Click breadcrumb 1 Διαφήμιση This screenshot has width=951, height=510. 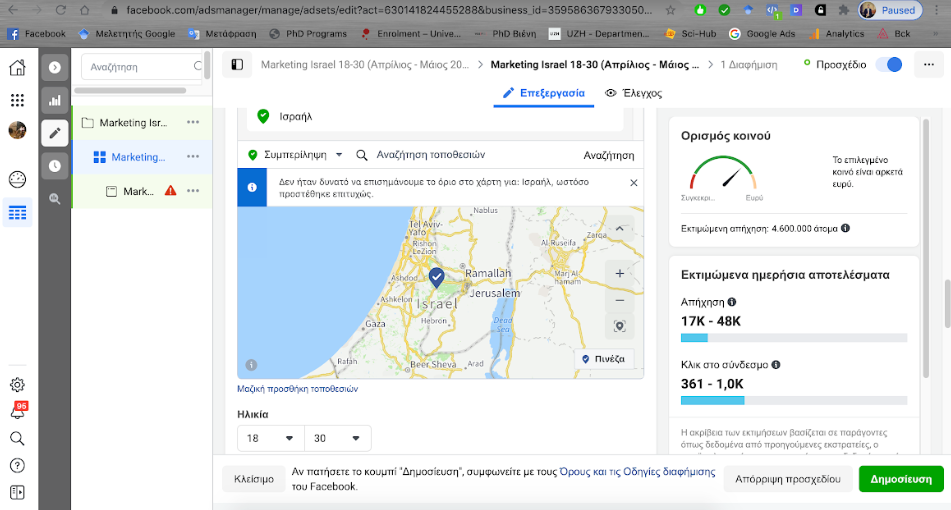tap(748, 64)
